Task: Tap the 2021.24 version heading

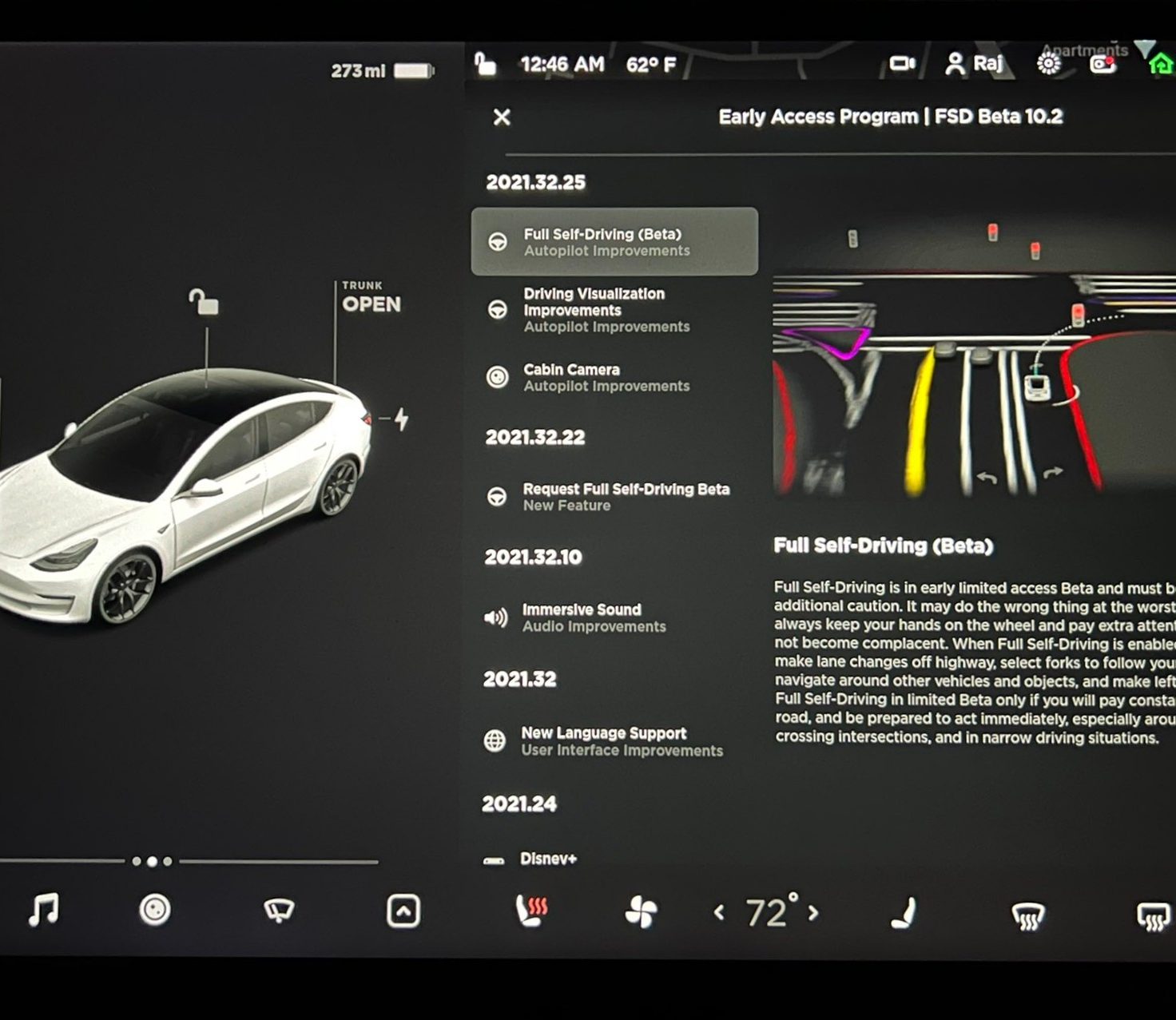Action: 519,804
